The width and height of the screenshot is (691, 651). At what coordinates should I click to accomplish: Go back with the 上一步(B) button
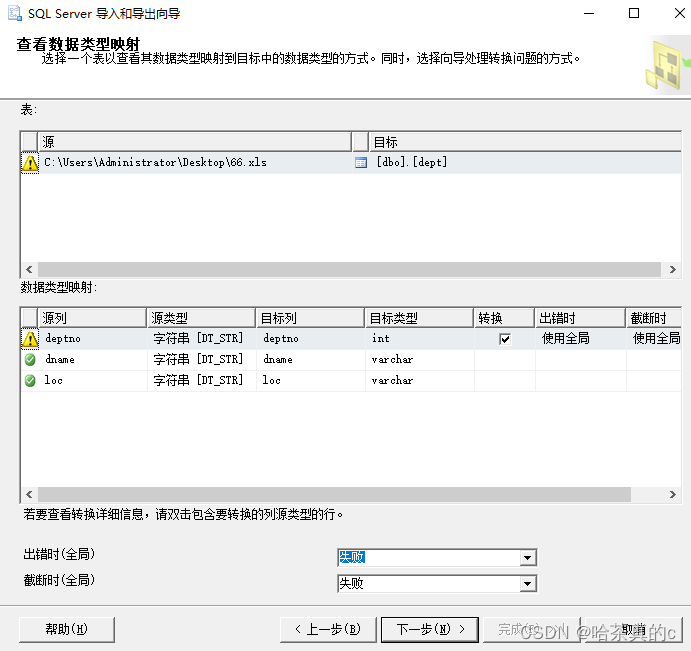point(328,629)
